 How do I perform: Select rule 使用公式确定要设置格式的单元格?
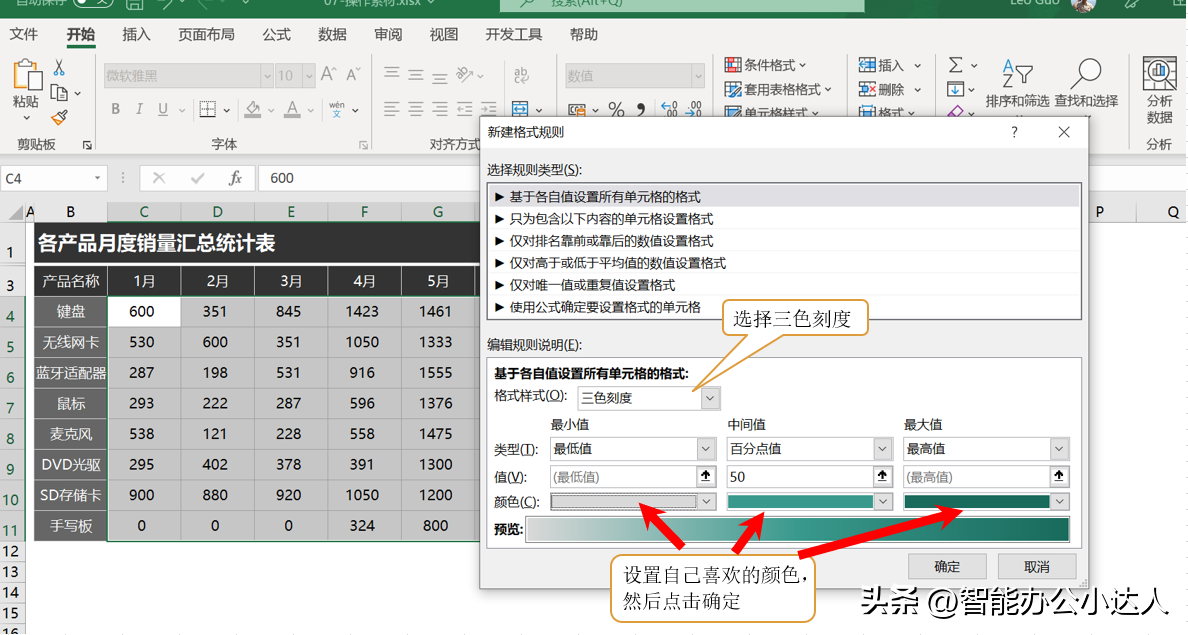pos(784,307)
